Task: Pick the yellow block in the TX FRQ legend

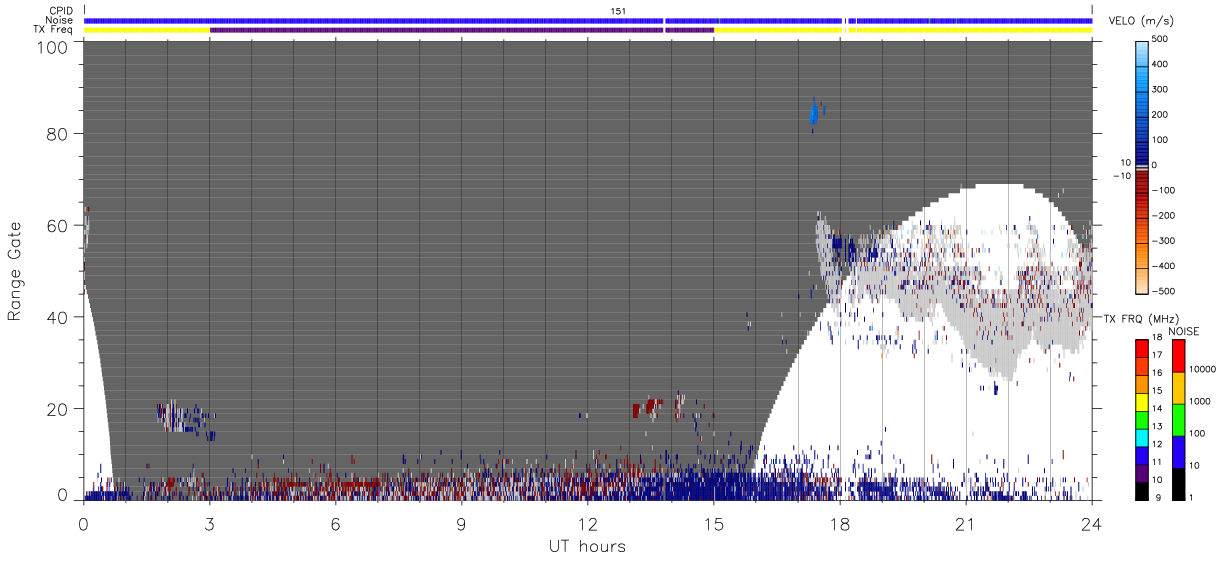Action: 1141,400
